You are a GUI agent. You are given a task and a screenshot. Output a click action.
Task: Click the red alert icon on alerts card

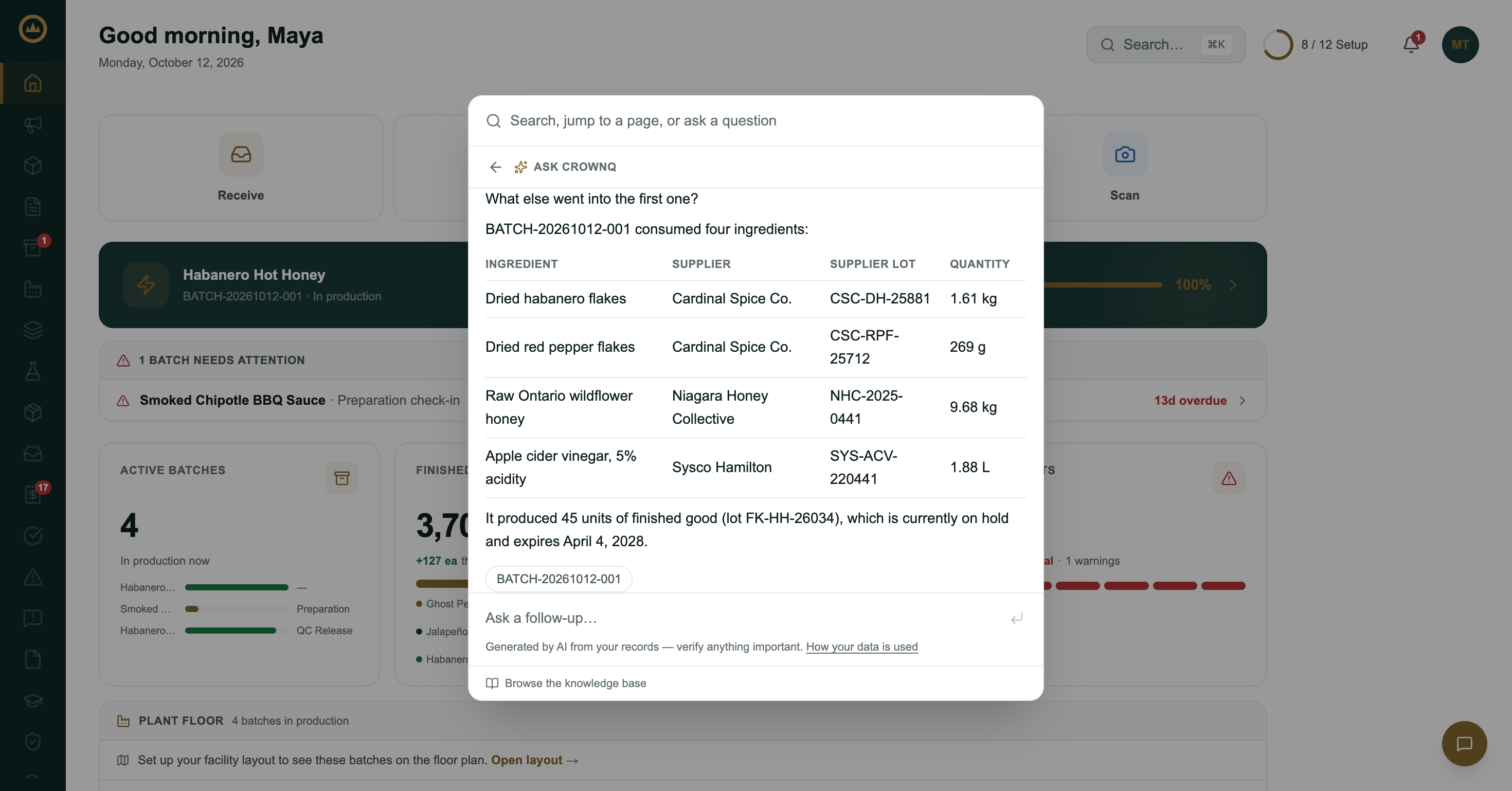pyautogui.click(x=1229, y=478)
